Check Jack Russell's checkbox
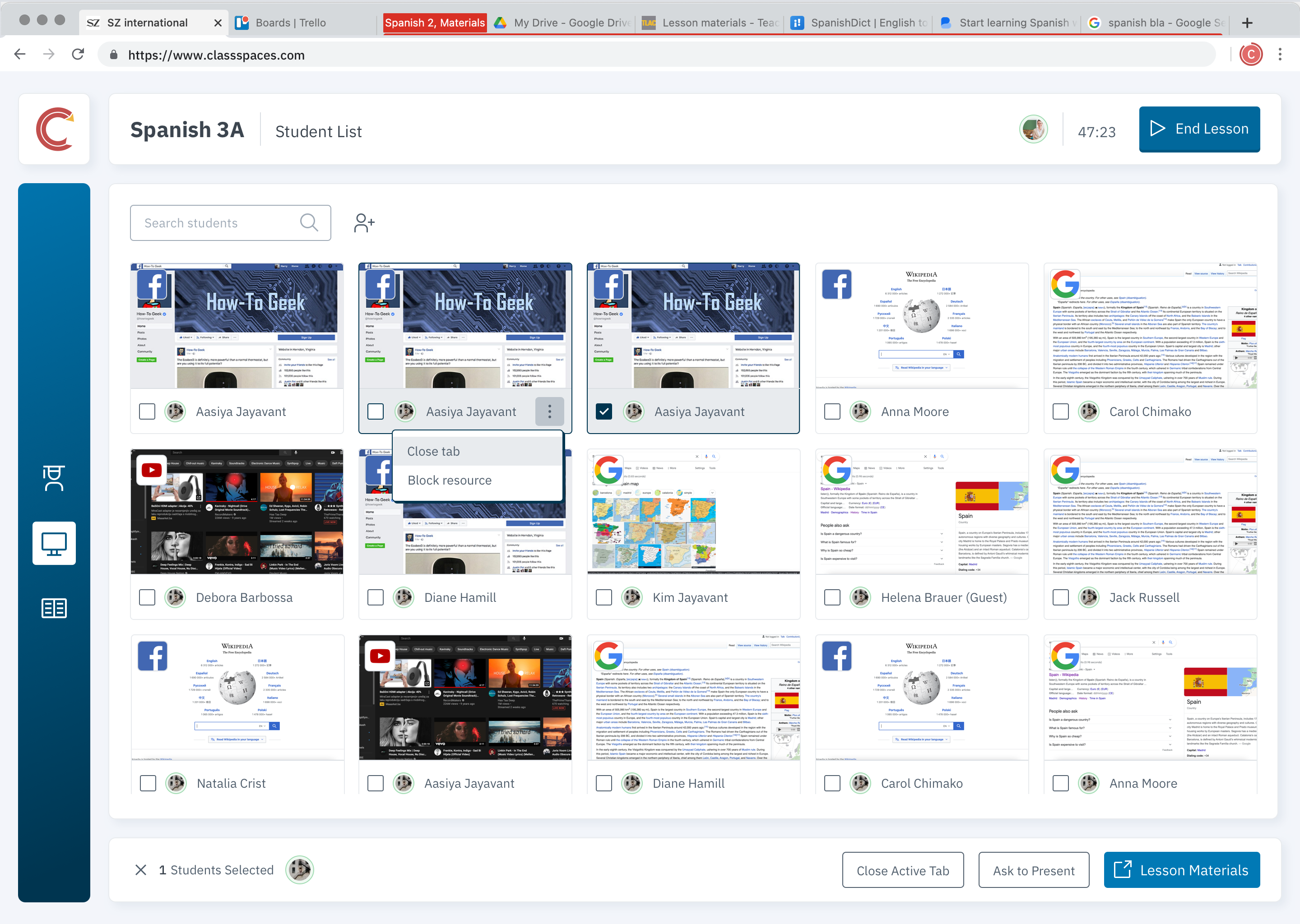Image resolution: width=1300 pixels, height=924 pixels. point(1060,597)
